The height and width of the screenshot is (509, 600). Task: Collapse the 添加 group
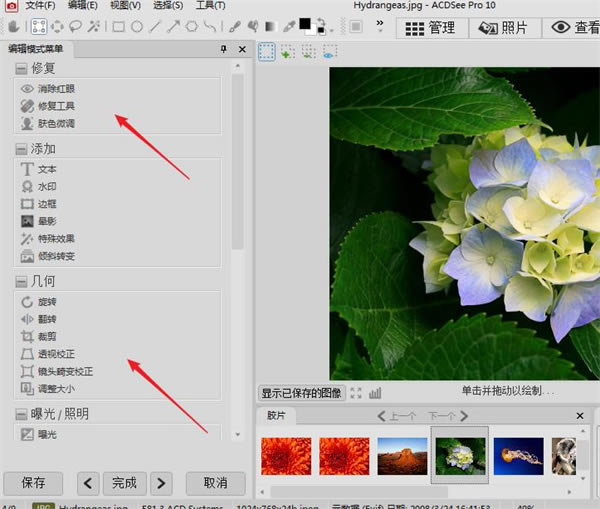[x=21, y=149]
